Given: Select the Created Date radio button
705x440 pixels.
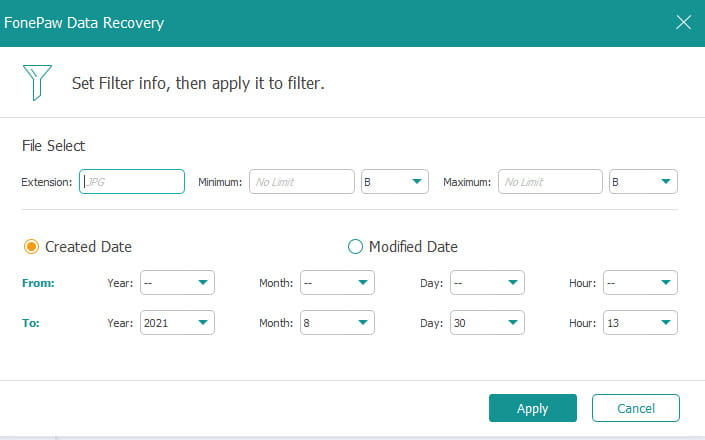Looking at the screenshot, I should pos(32,246).
